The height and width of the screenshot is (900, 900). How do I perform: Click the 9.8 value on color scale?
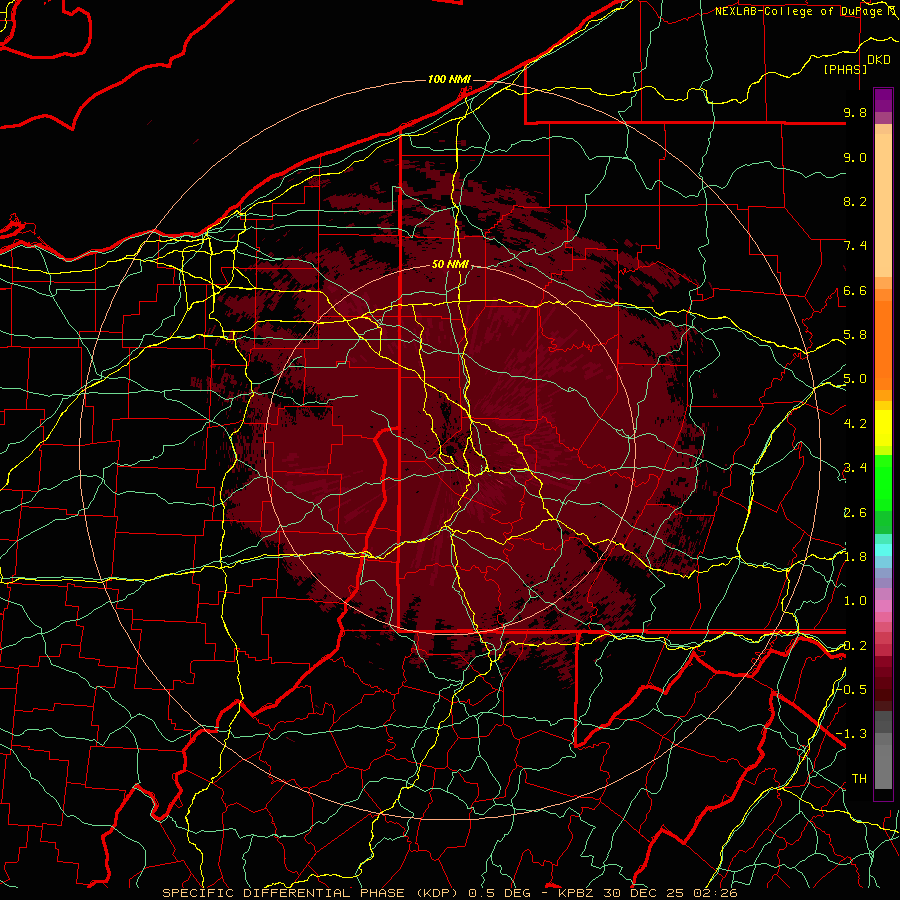coord(855,113)
